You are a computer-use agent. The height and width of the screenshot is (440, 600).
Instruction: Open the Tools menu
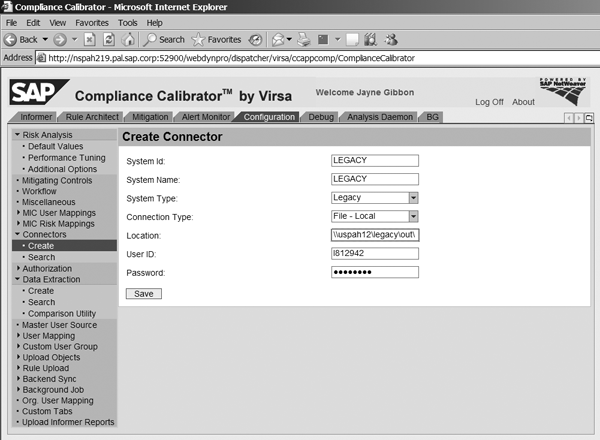127,23
